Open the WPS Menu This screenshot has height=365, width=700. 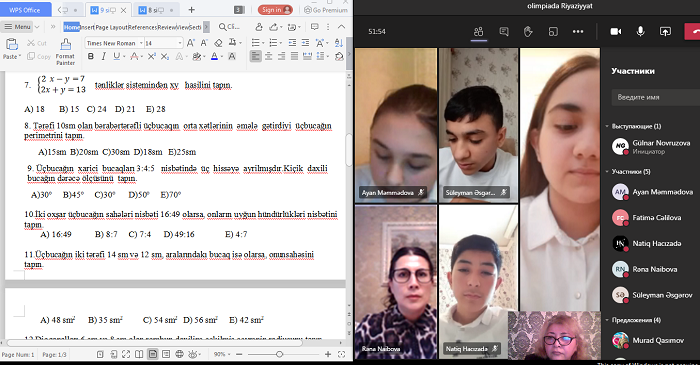(x=17, y=27)
